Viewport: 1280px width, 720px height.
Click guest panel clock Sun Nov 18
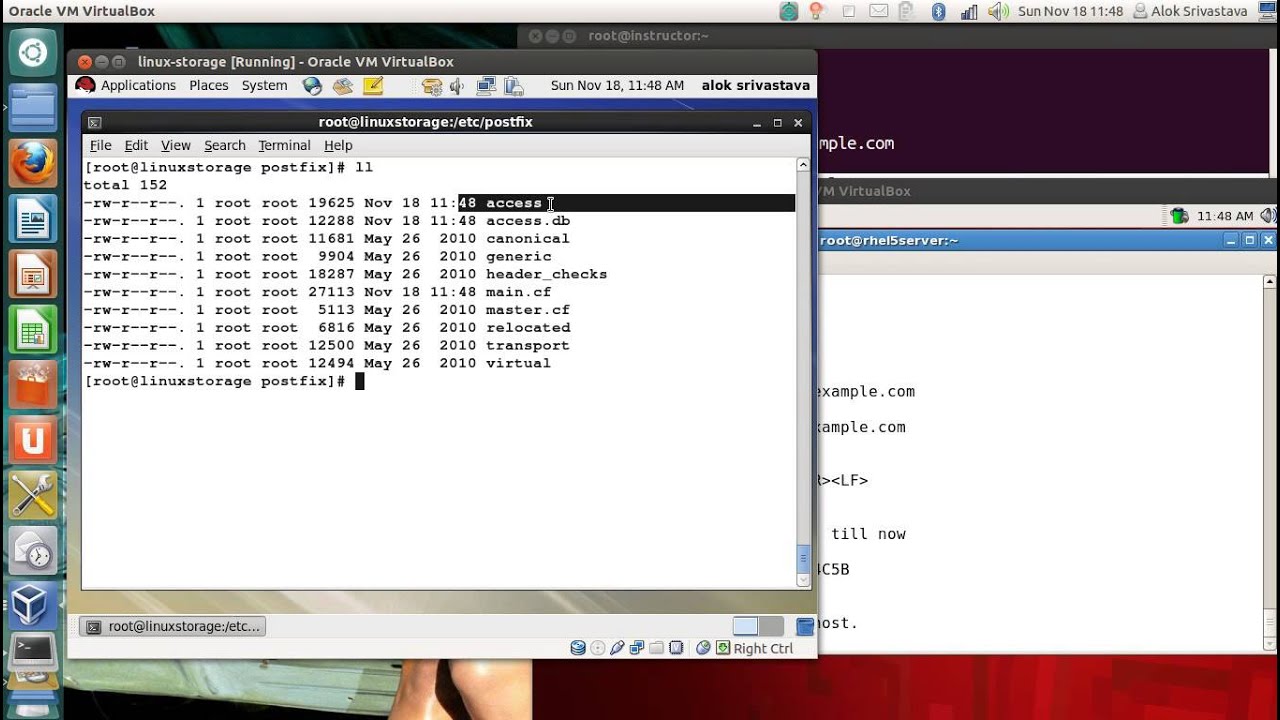tap(617, 86)
